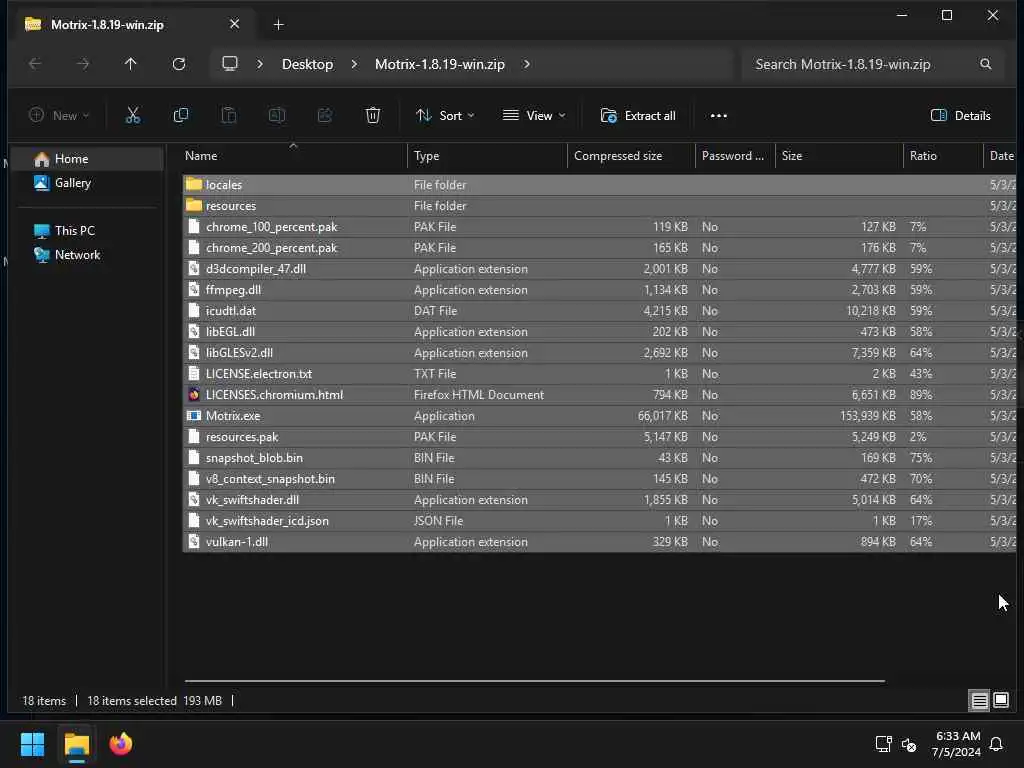This screenshot has height=768, width=1024.
Task: Click the This PC monitor icon in address bar
Action: pyautogui.click(x=230, y=63)
